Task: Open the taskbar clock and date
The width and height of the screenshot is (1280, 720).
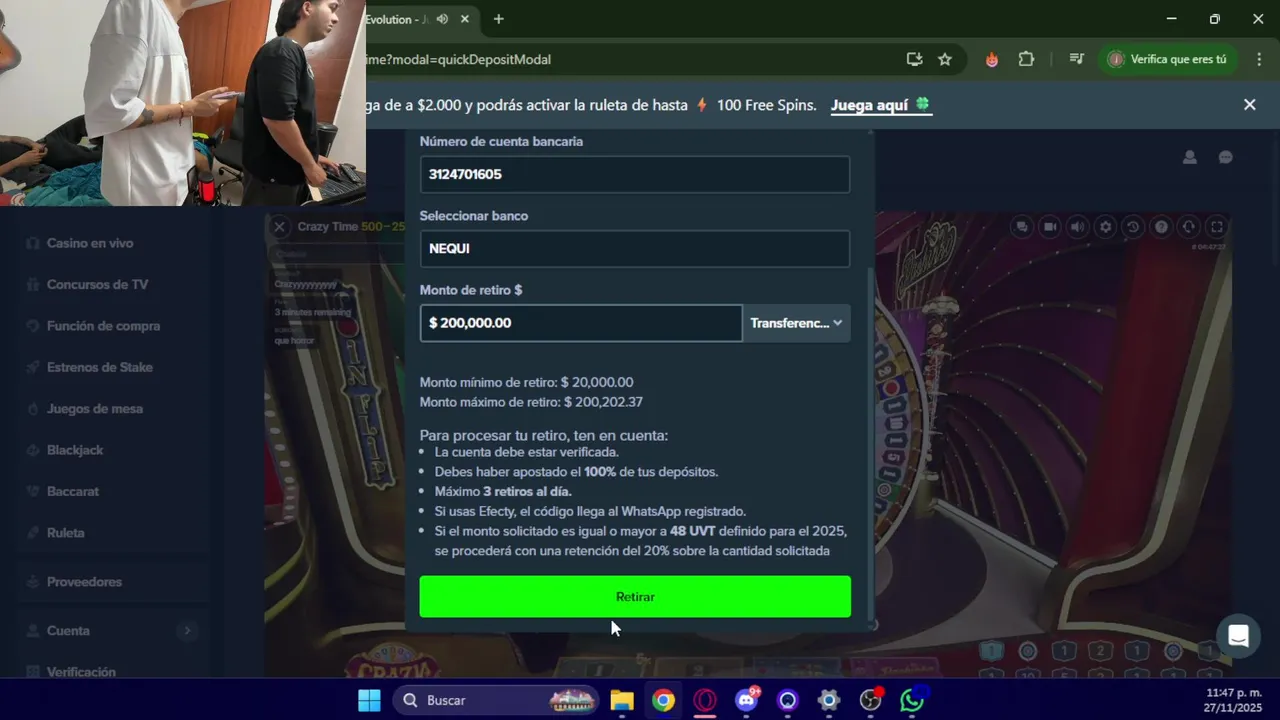Action: [1232, 700]
